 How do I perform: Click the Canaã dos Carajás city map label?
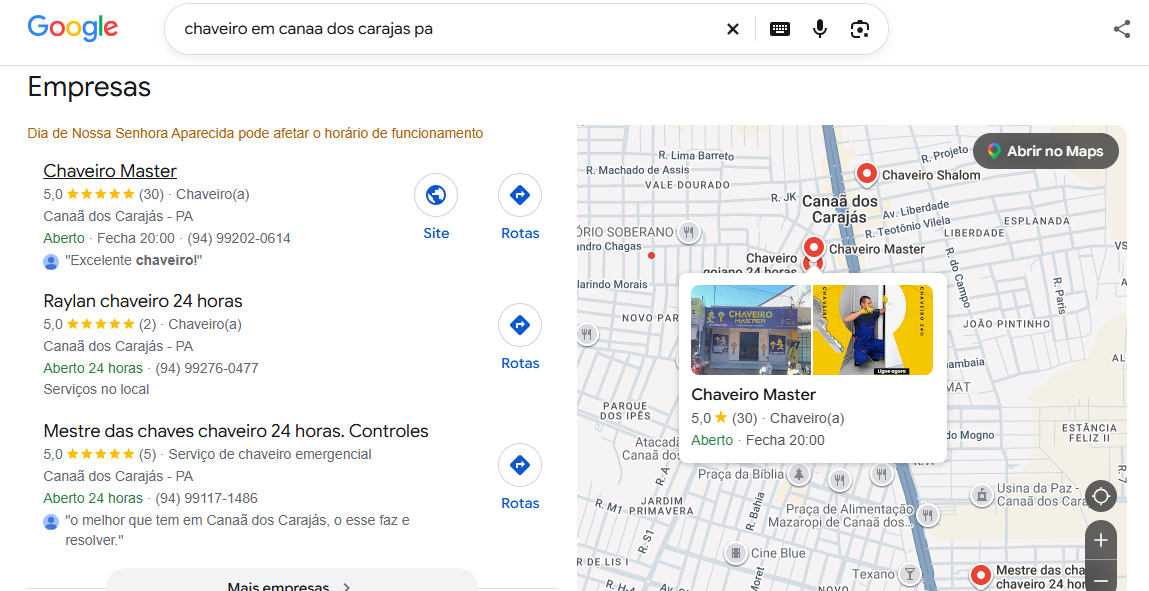[840, 209]
